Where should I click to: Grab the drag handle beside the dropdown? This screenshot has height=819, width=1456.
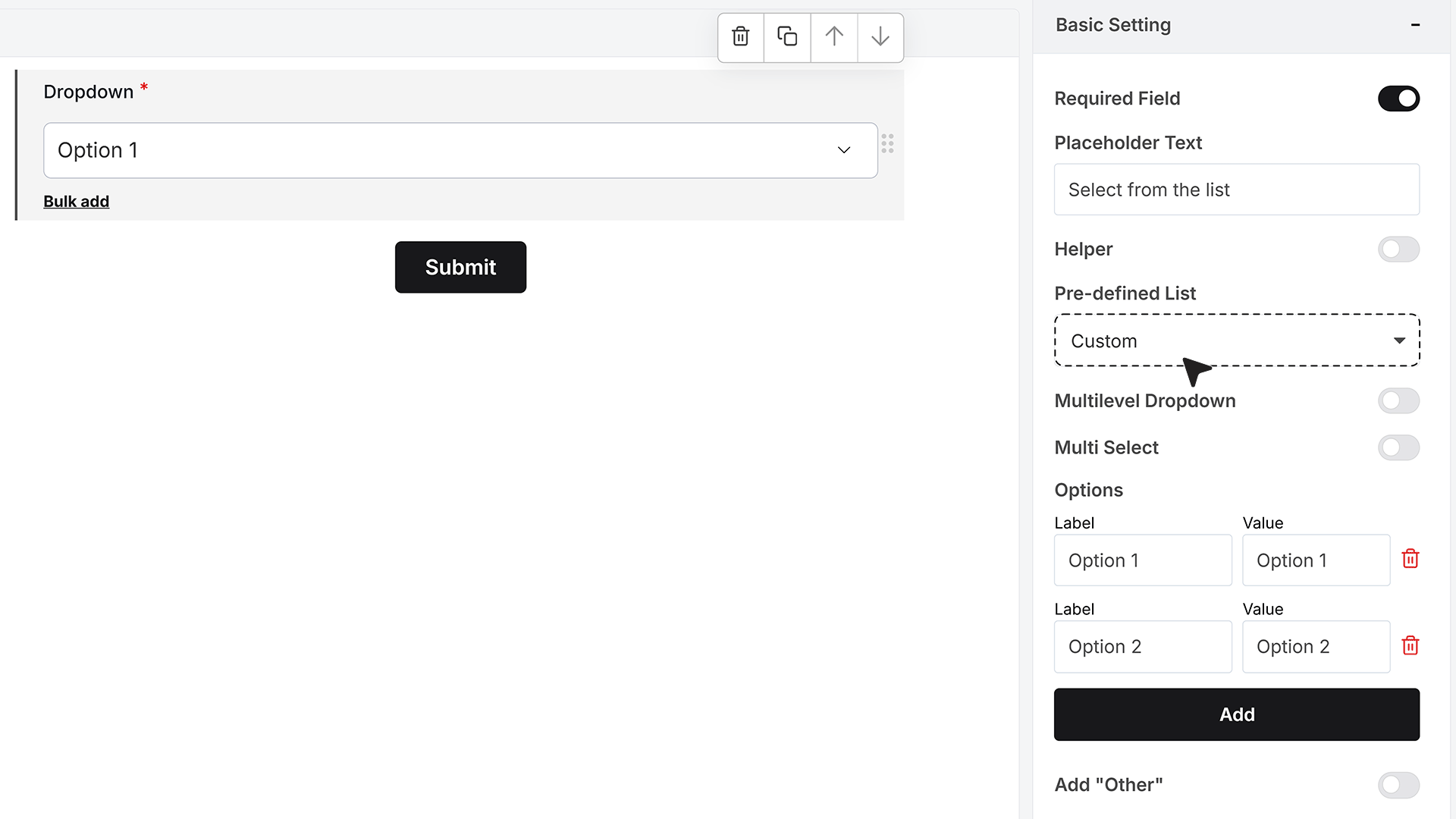tap(887, 144)
